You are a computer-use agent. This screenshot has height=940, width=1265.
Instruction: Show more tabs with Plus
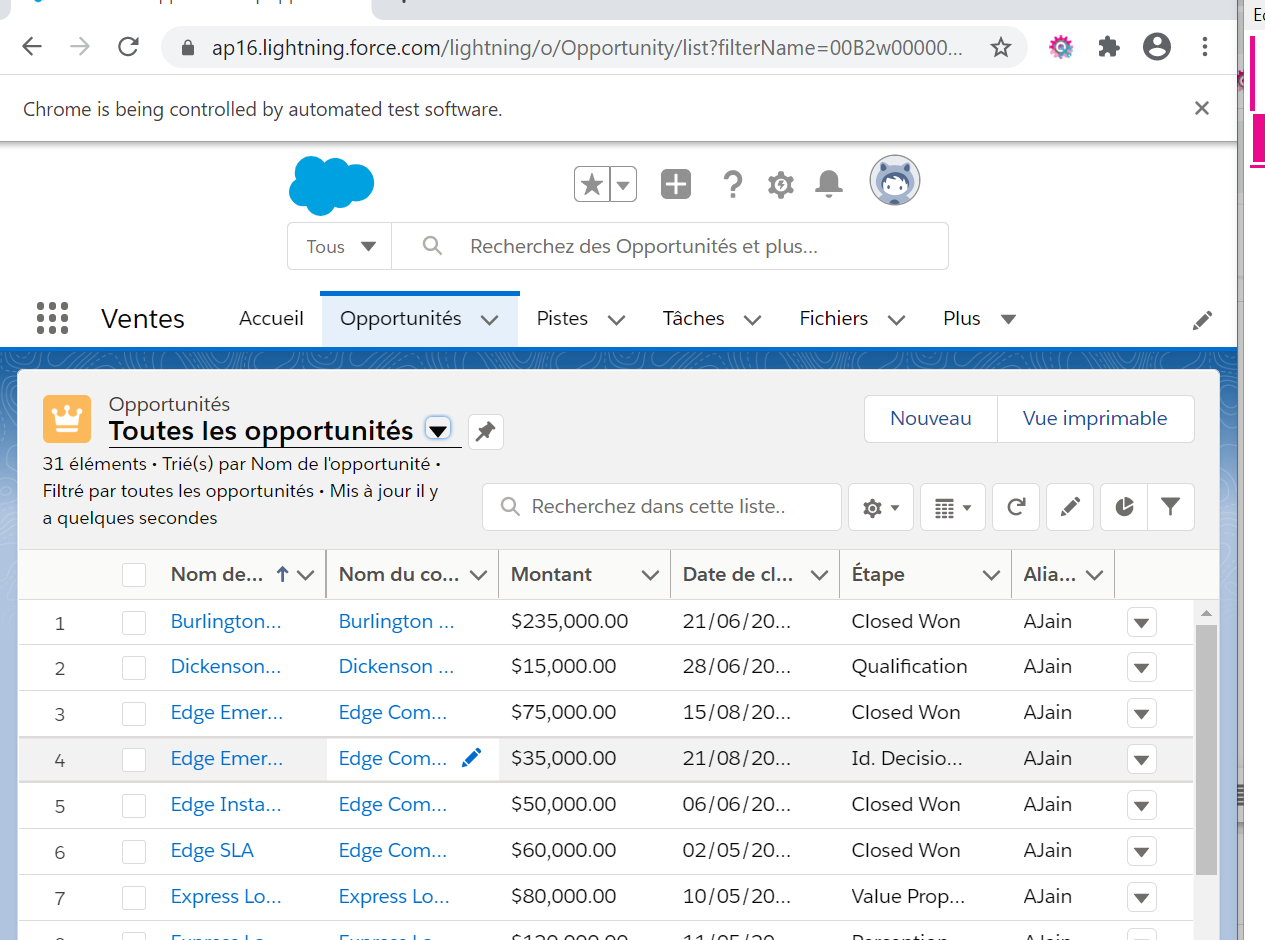[979, 318]
